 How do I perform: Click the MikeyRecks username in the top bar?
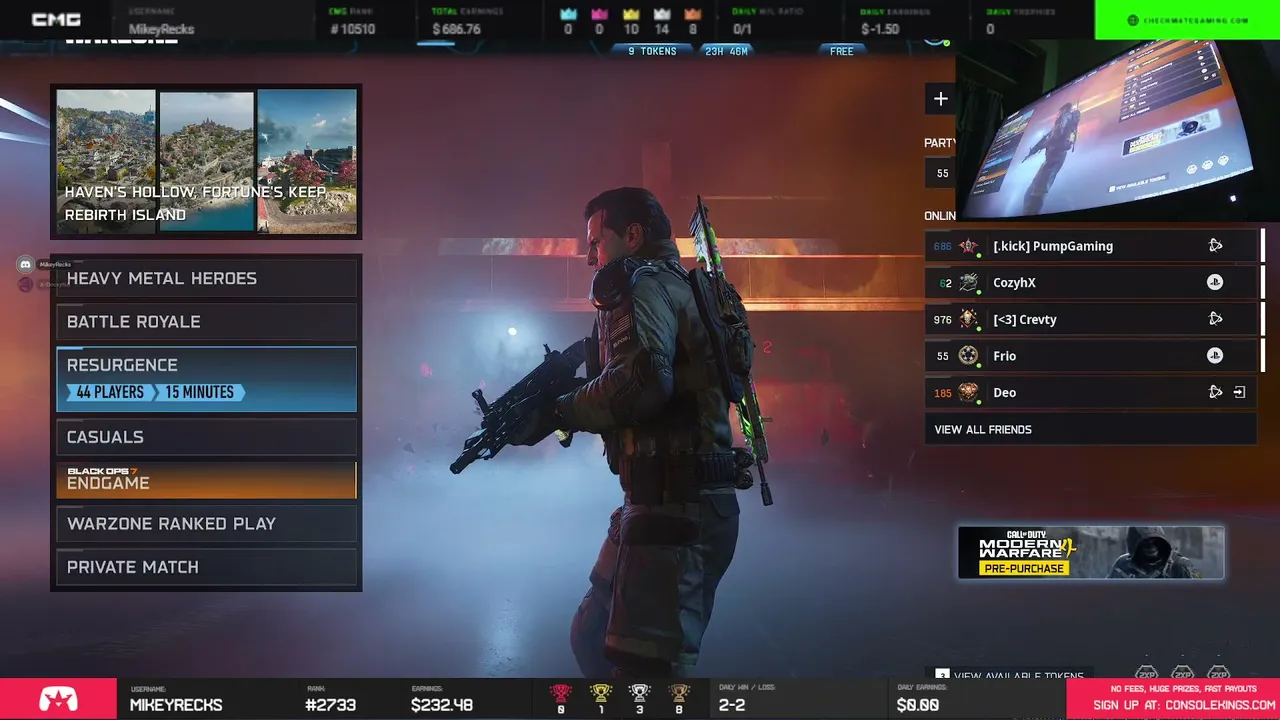[161, 29]
